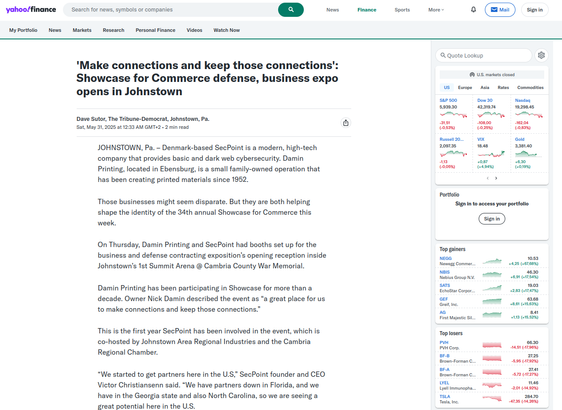The height and width of the screenshot is (410, 562).
Task: Click the article share icon
Action: click(346, 123)
